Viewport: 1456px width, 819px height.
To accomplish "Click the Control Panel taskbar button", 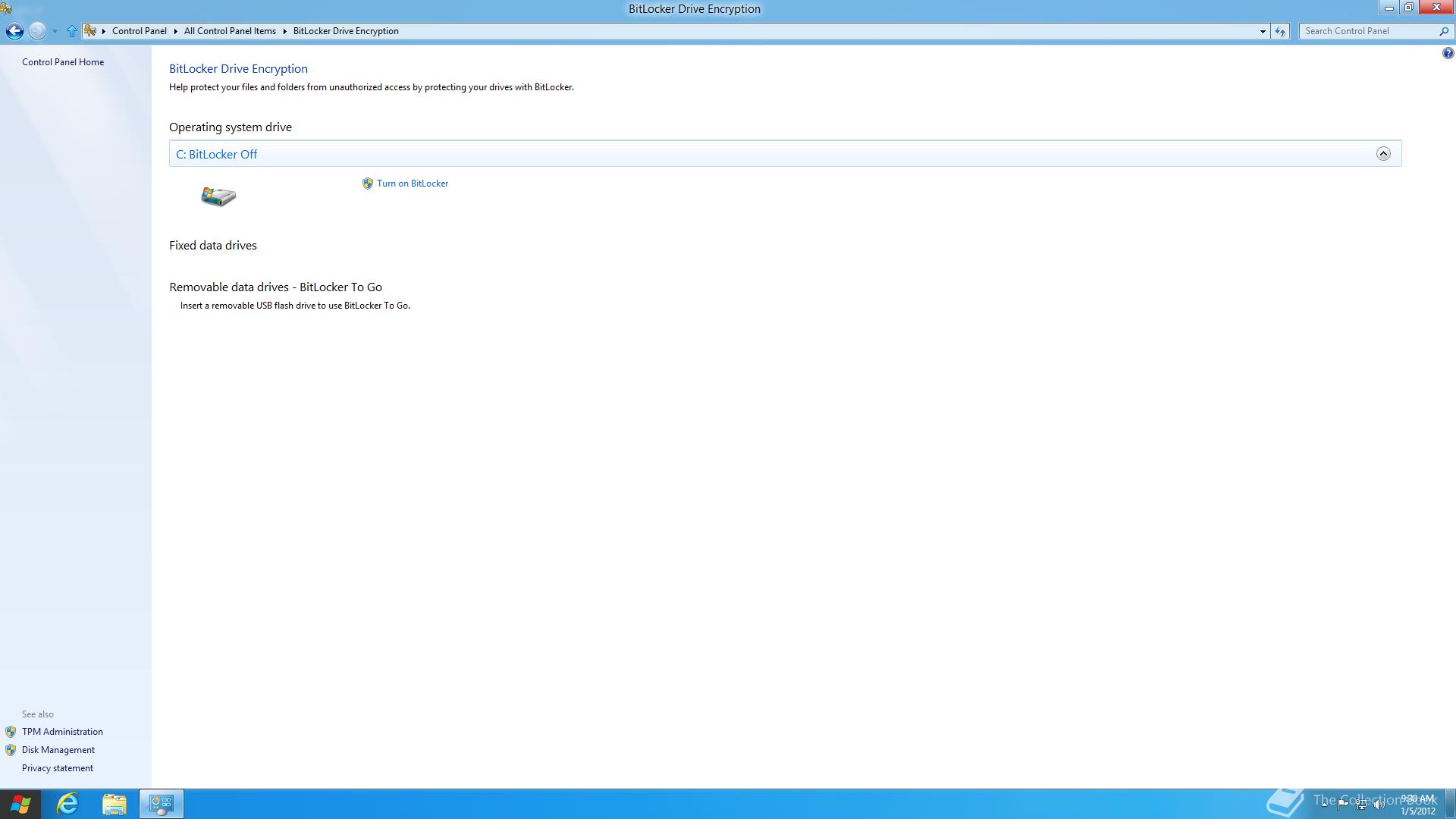I will coord(162,804).
